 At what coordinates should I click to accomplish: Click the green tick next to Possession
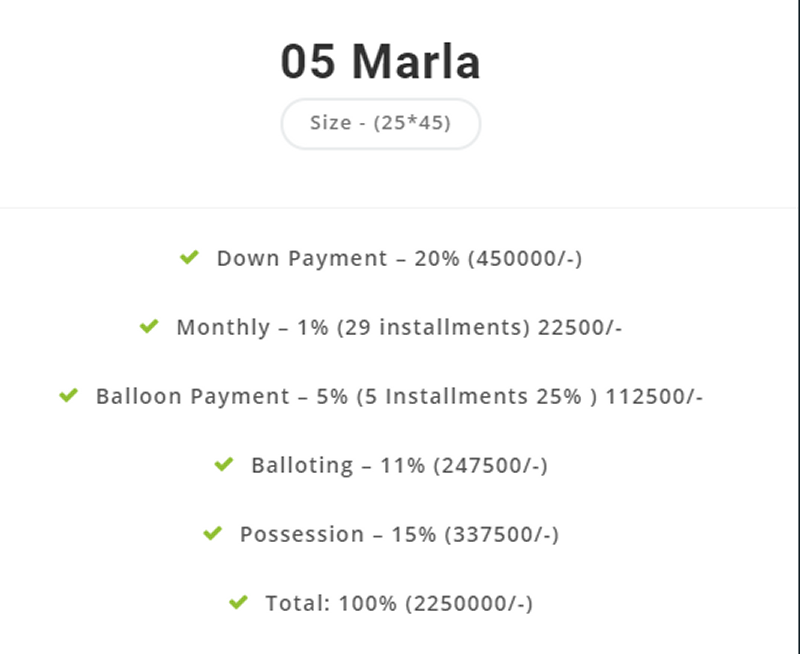212,534
